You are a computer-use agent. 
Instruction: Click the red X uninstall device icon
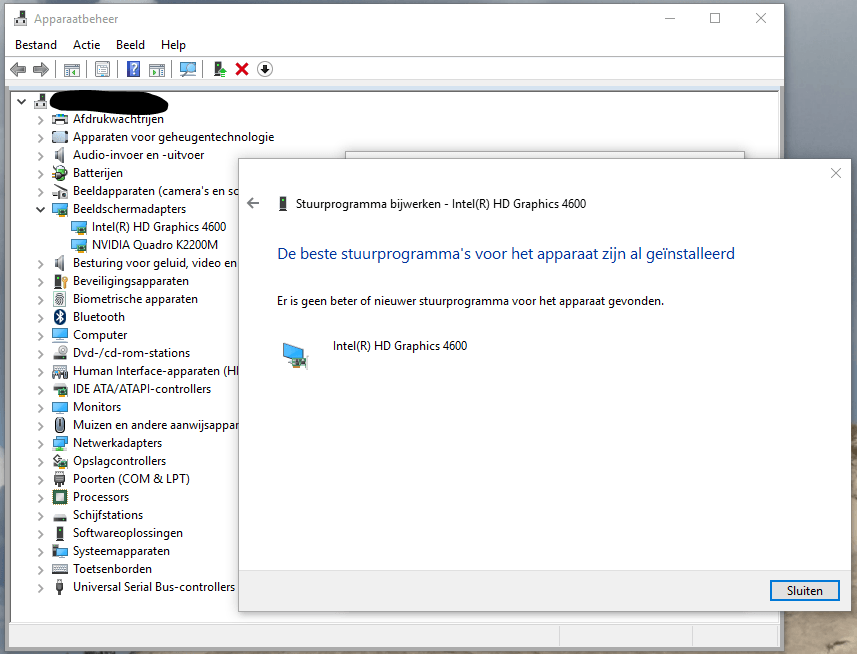click(x=242, y=69)
